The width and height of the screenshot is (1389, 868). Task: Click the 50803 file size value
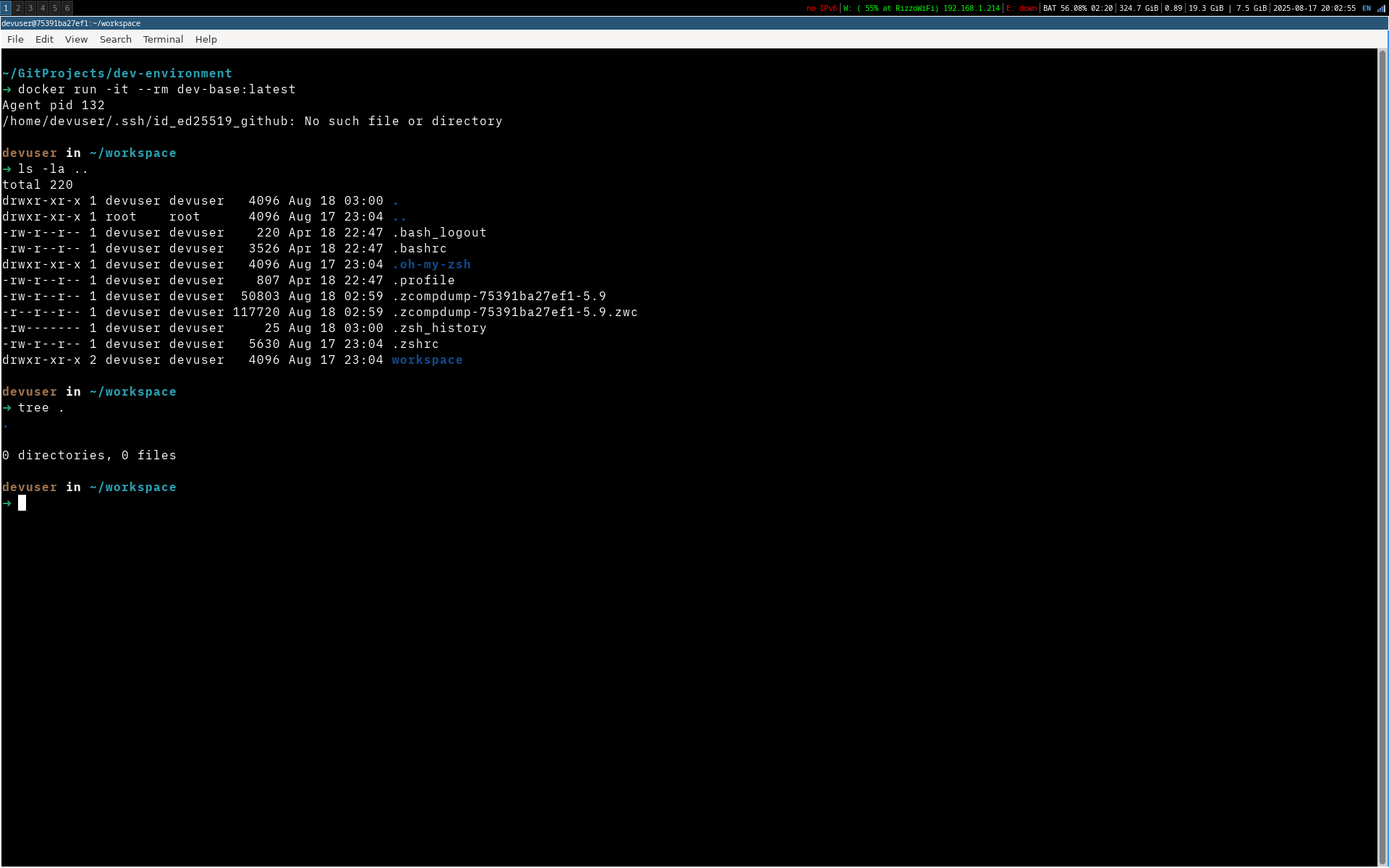[x=260, y=296]
